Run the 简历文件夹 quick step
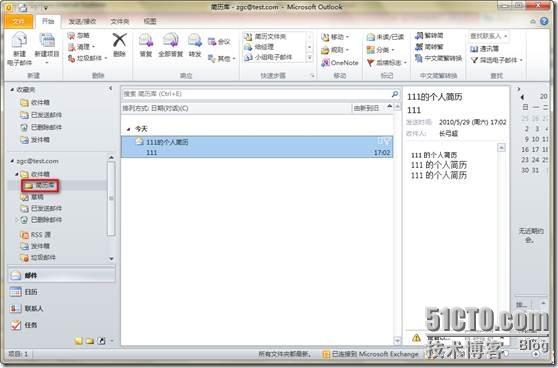The width and height of the screenshot is (558, 368). 270,36
